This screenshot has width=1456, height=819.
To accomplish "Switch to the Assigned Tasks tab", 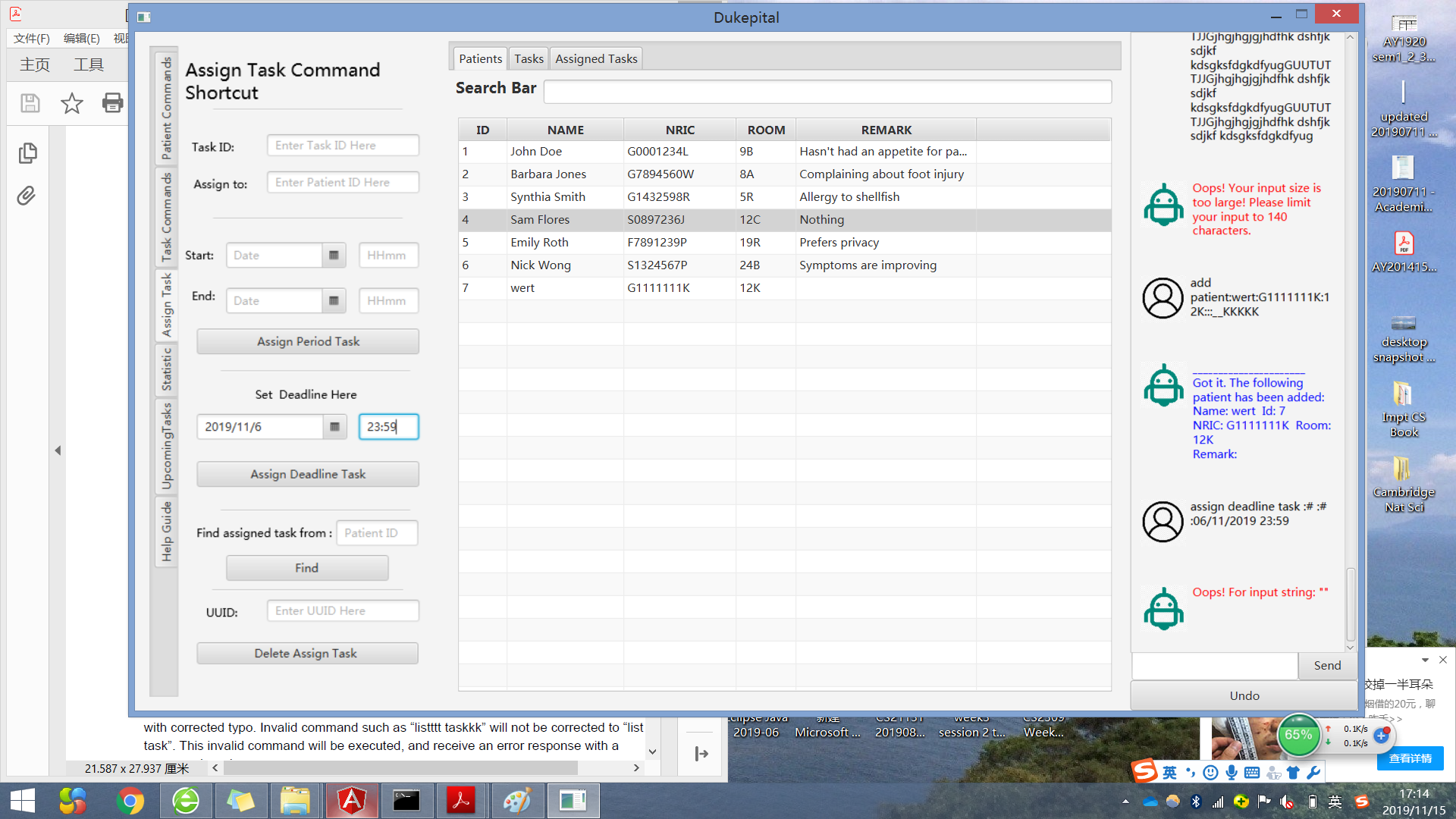I will click(596, 58).
